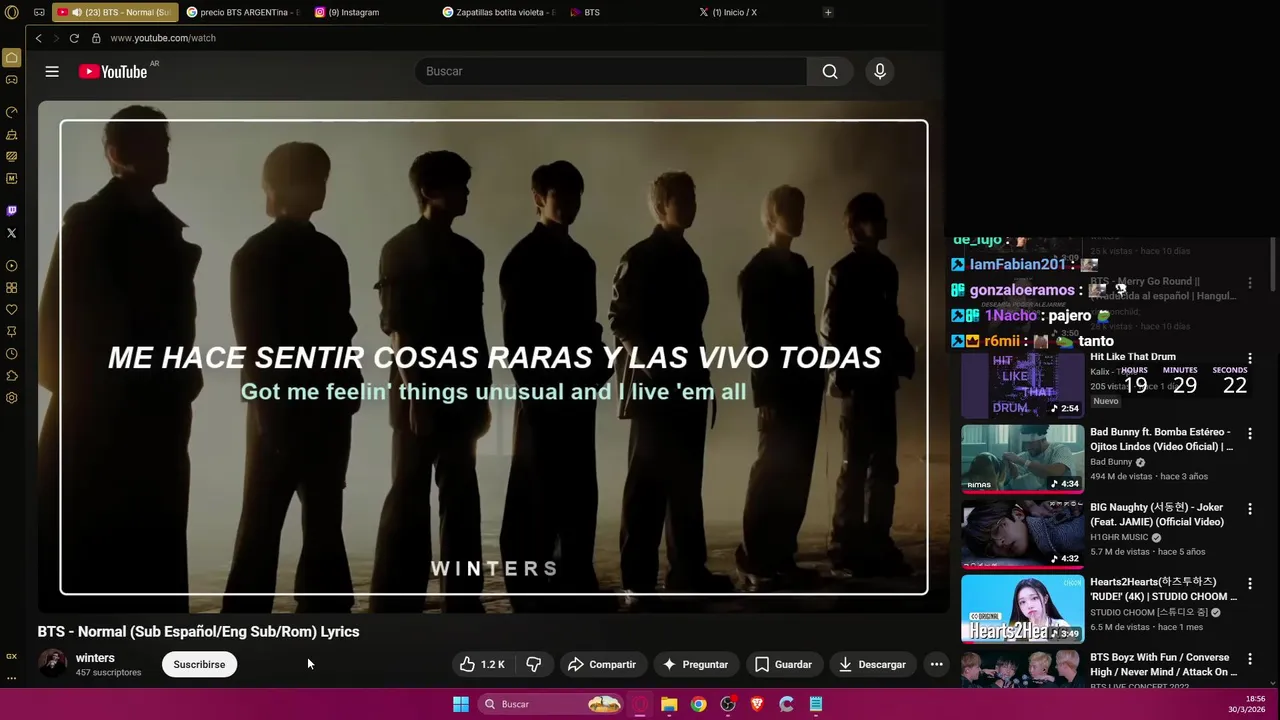Open options for Hearts2Hearts RUDE! video
The width and height of the screenshot is (1280, 720).
[1249, 583]
